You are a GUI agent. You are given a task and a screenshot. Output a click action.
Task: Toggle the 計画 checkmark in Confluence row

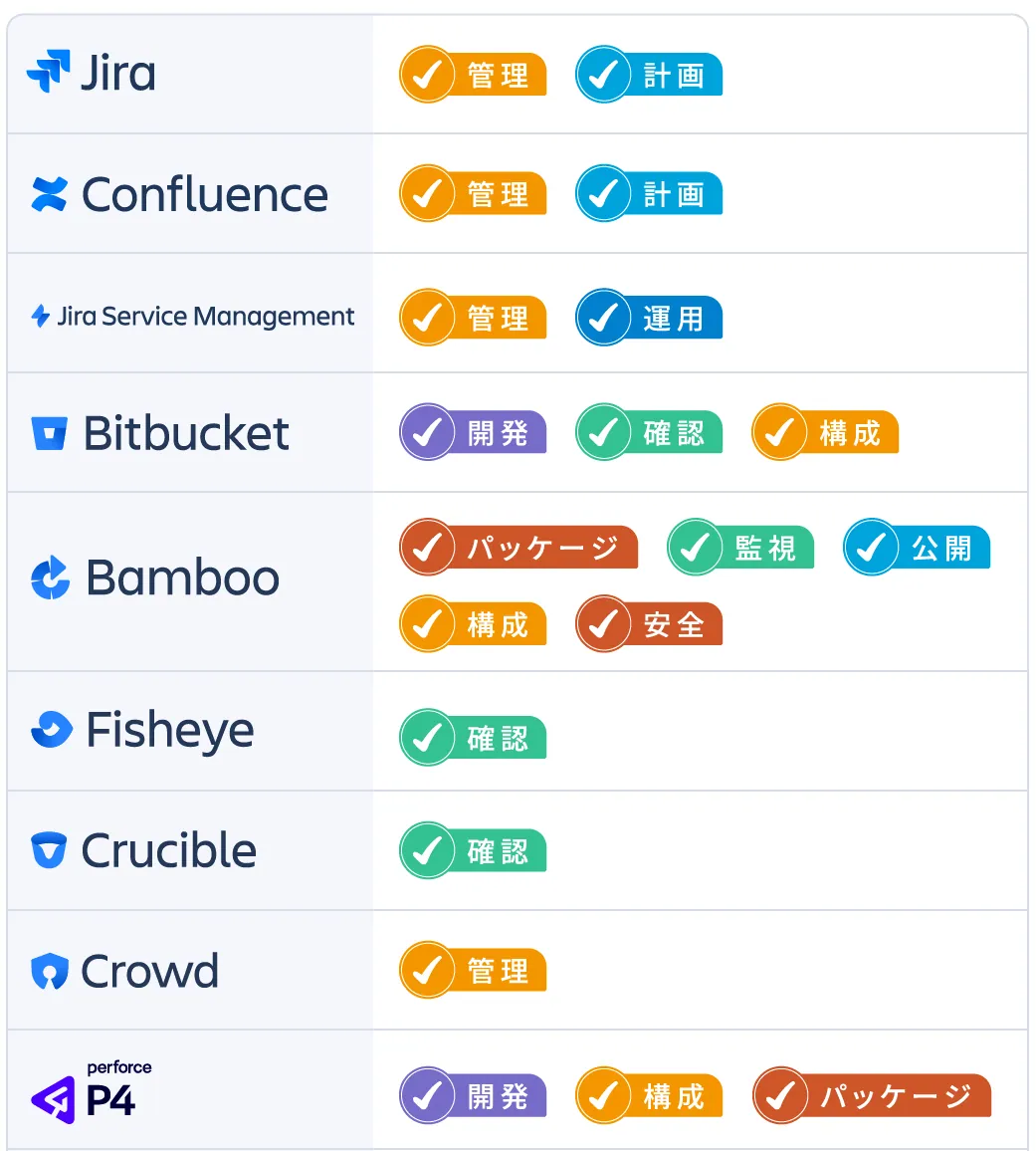tap(603, 194)
